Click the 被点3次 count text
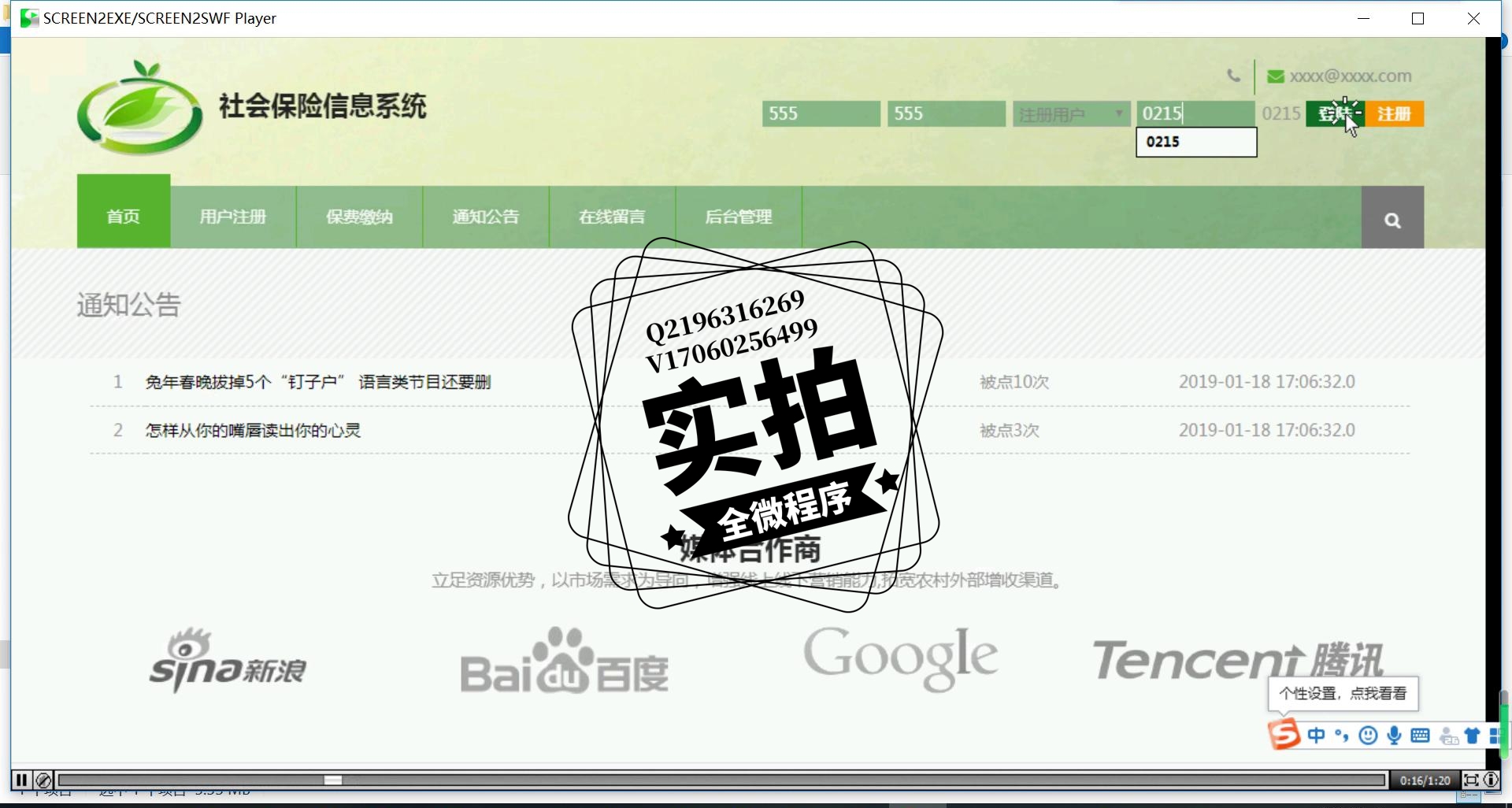The height and width of the screenshot is (808, 1512). tap(1010, 431)
